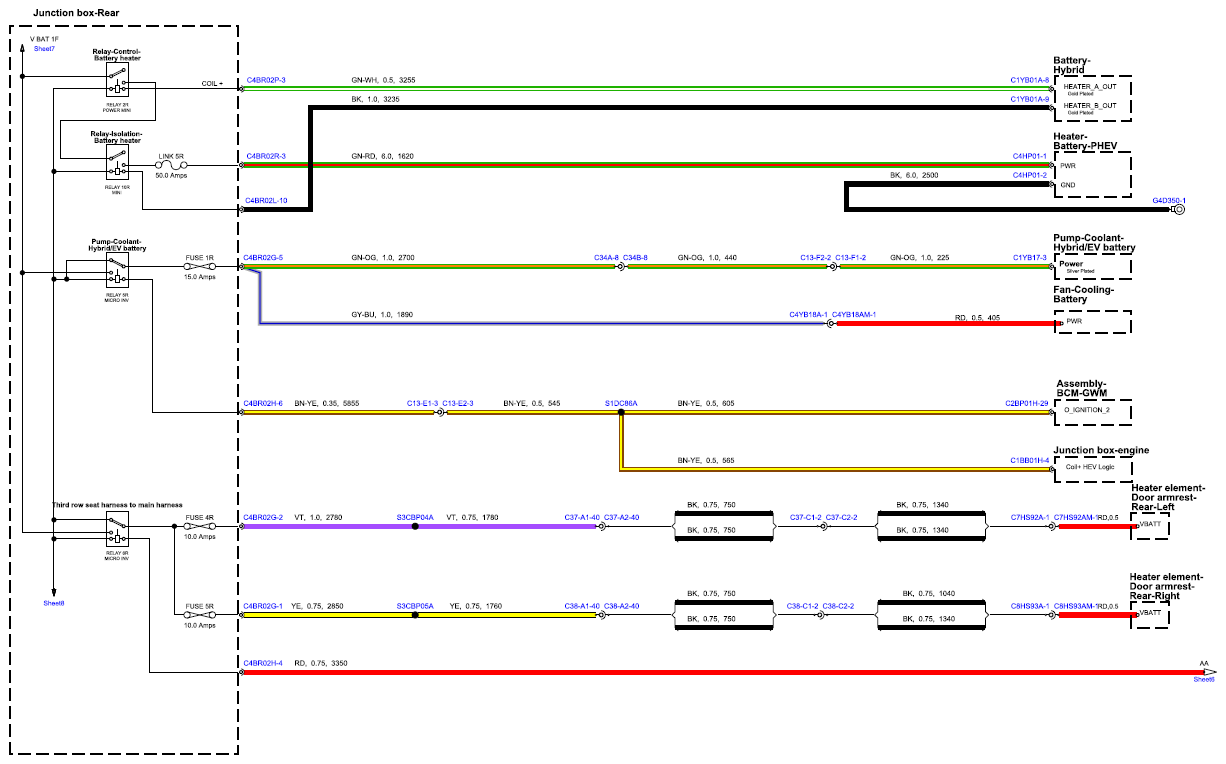The image size is (1226, 764).
Task: Click the Relay 9R Micro Inv coolant pump relay
Action: [119, 270]
